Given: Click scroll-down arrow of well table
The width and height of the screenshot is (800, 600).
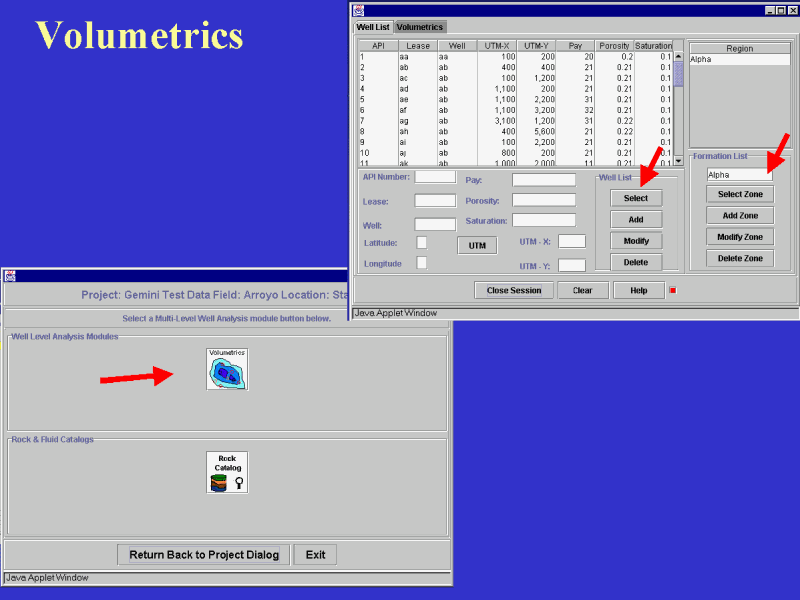Looking at the screenshot, I should click(678, 160).
